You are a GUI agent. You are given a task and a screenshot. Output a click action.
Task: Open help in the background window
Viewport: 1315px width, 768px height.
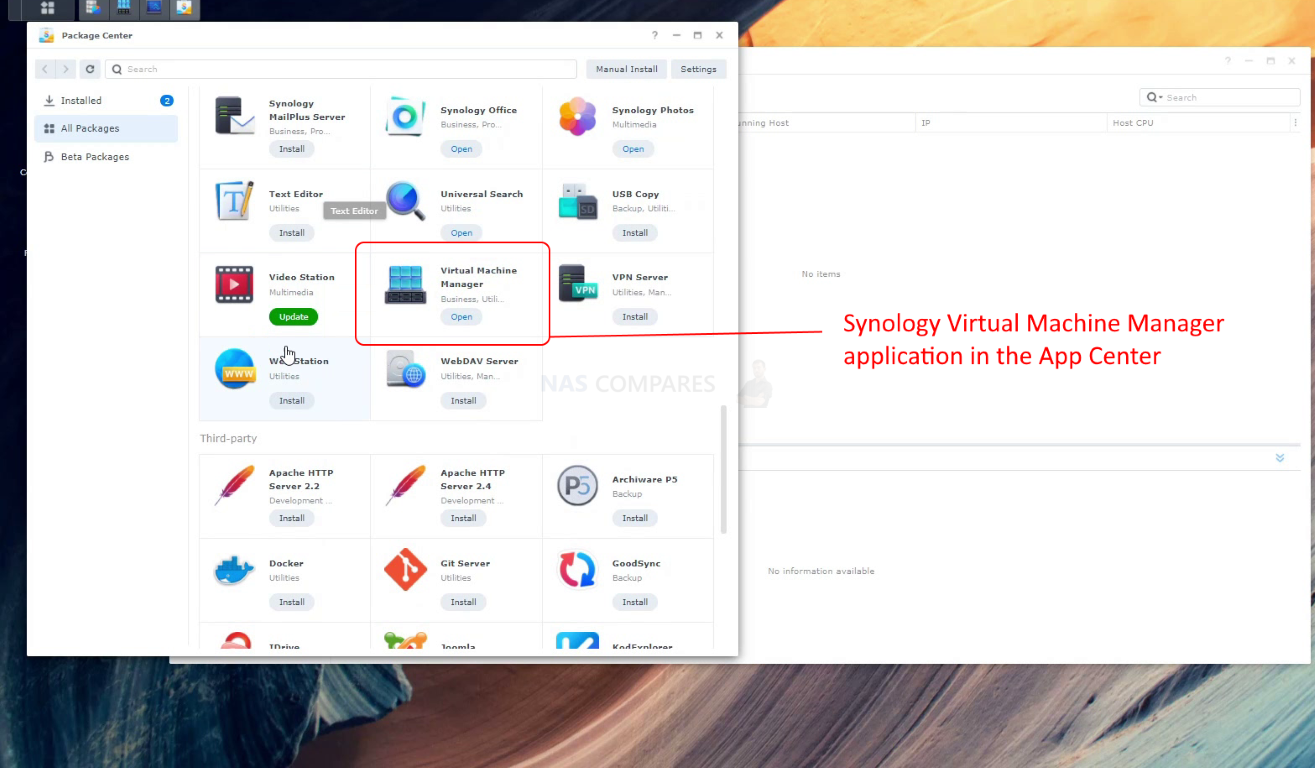click(x=1228, y=61)
